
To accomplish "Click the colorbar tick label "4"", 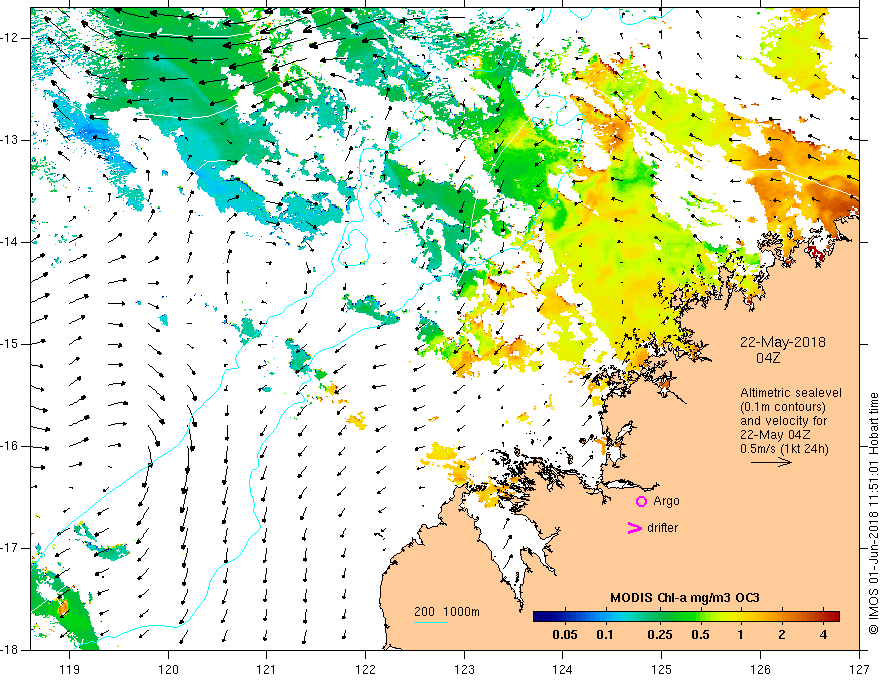I will [823, 635].
